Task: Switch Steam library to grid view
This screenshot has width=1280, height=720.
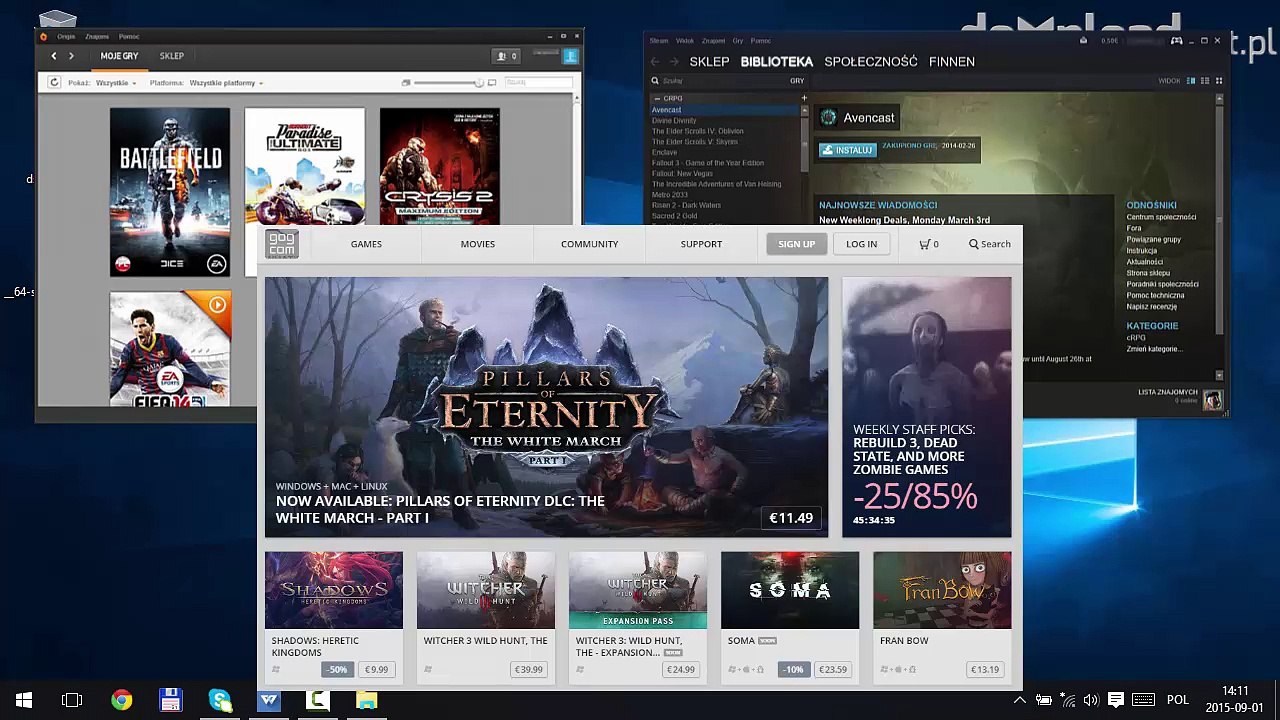Action: coord(1218,81)
